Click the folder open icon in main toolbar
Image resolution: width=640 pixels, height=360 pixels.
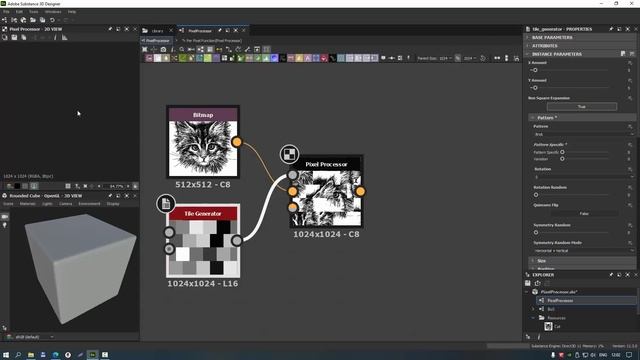pyautogui.click(x=33, y=20)
